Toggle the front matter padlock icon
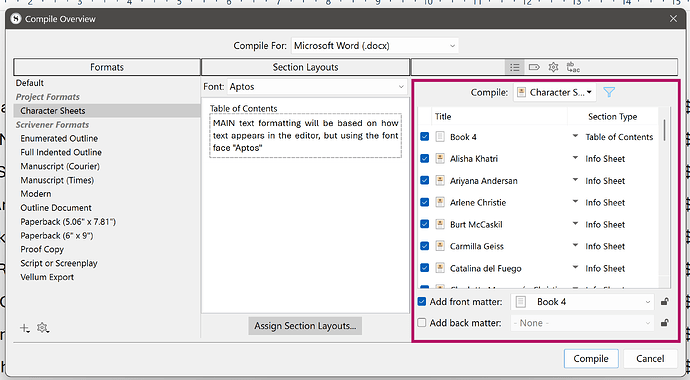The image size is (690, 380). pos(664,302)
